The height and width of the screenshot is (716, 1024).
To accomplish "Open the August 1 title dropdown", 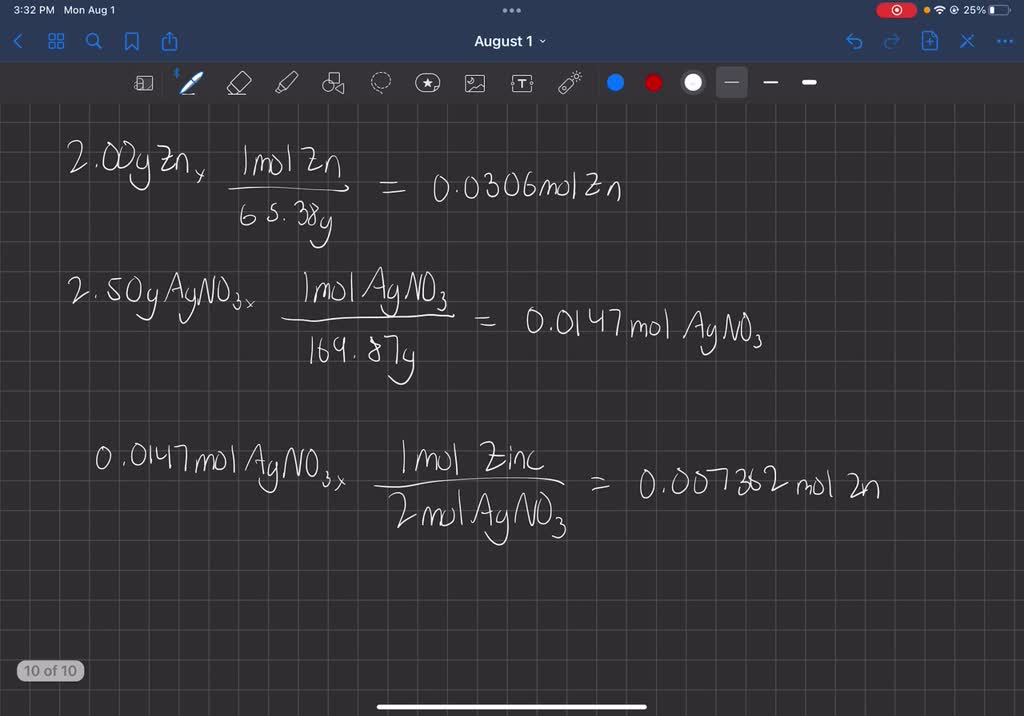I will coord(511,41).
